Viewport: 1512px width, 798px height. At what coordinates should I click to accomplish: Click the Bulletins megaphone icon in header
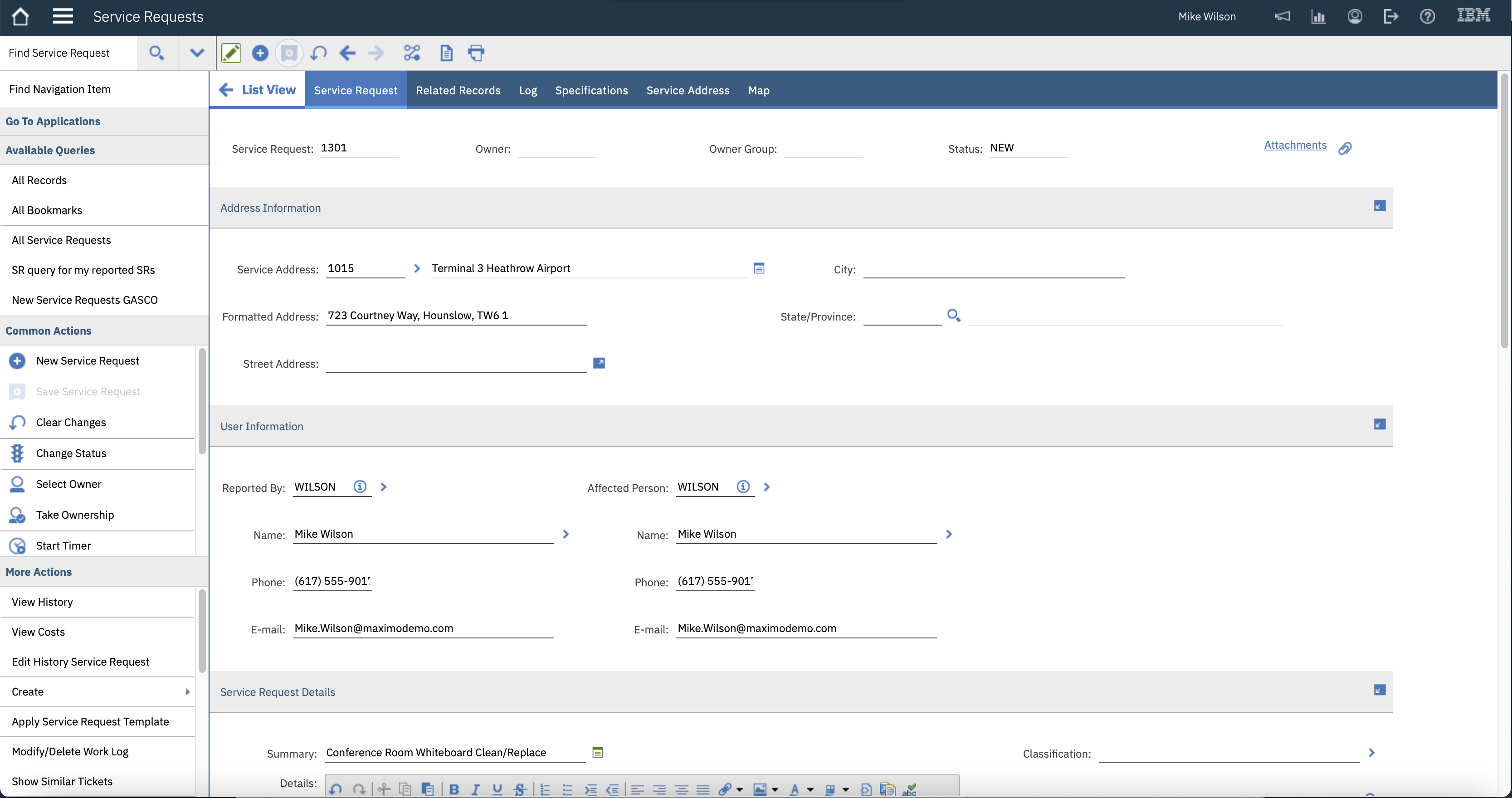pyautogui.click(x=1282, y=16)
